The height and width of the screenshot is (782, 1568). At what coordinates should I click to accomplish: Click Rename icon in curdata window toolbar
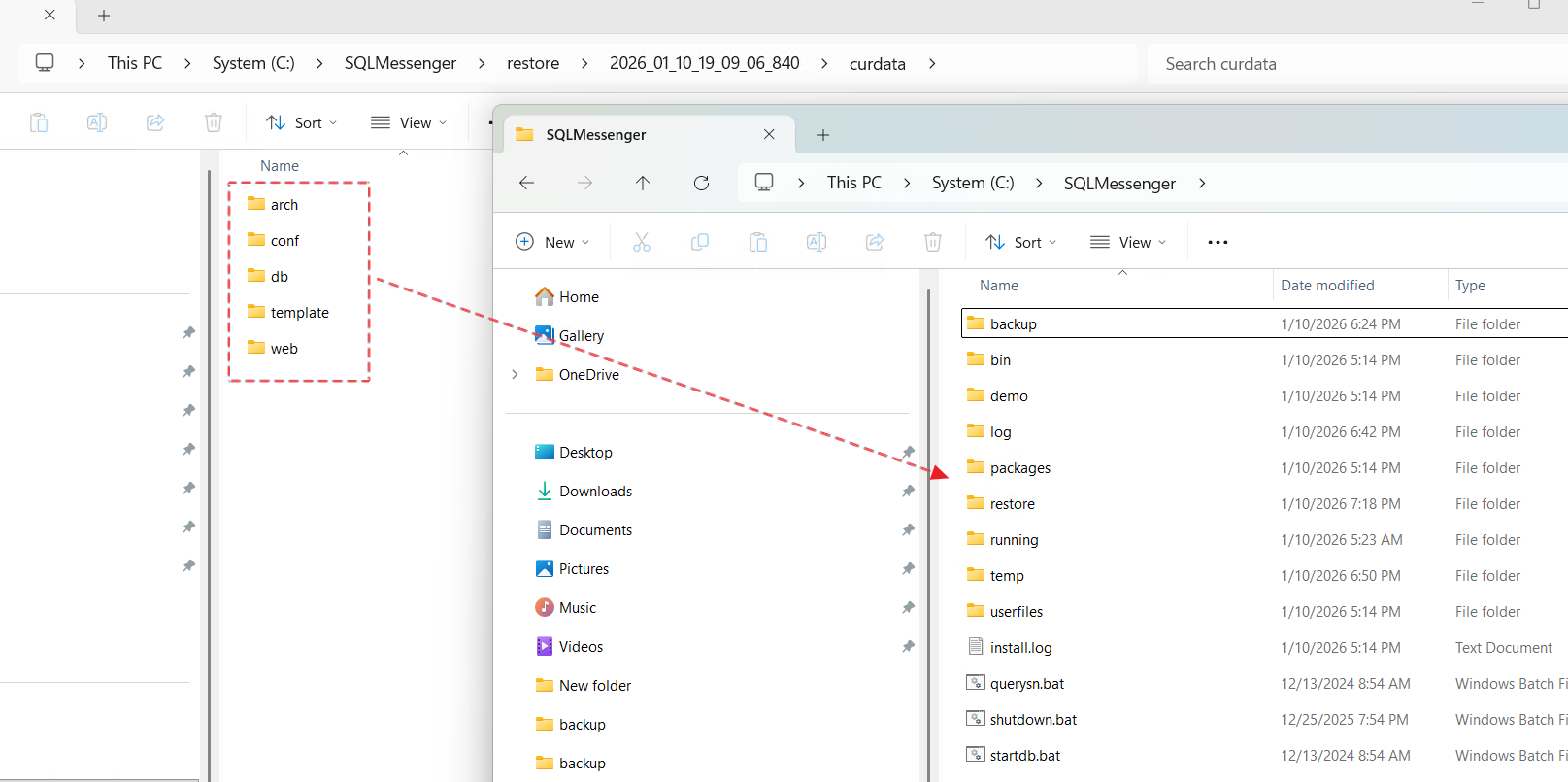[97, 122]
